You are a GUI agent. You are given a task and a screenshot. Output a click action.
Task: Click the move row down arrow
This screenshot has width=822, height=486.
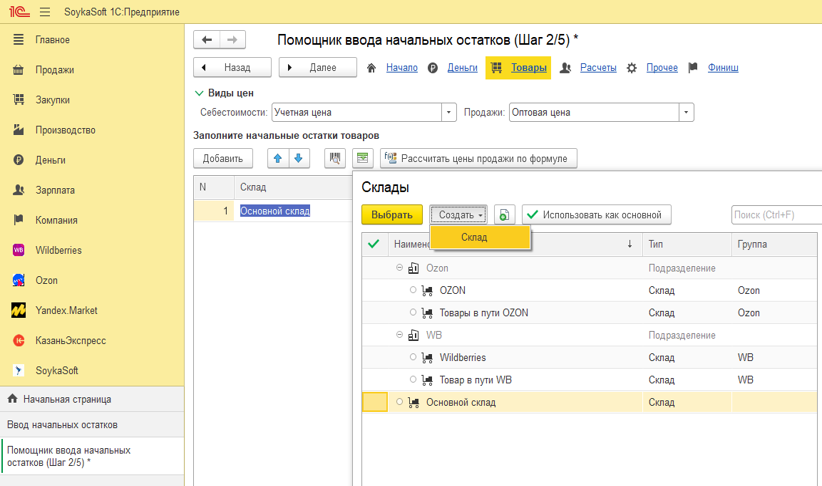point(299,158)
